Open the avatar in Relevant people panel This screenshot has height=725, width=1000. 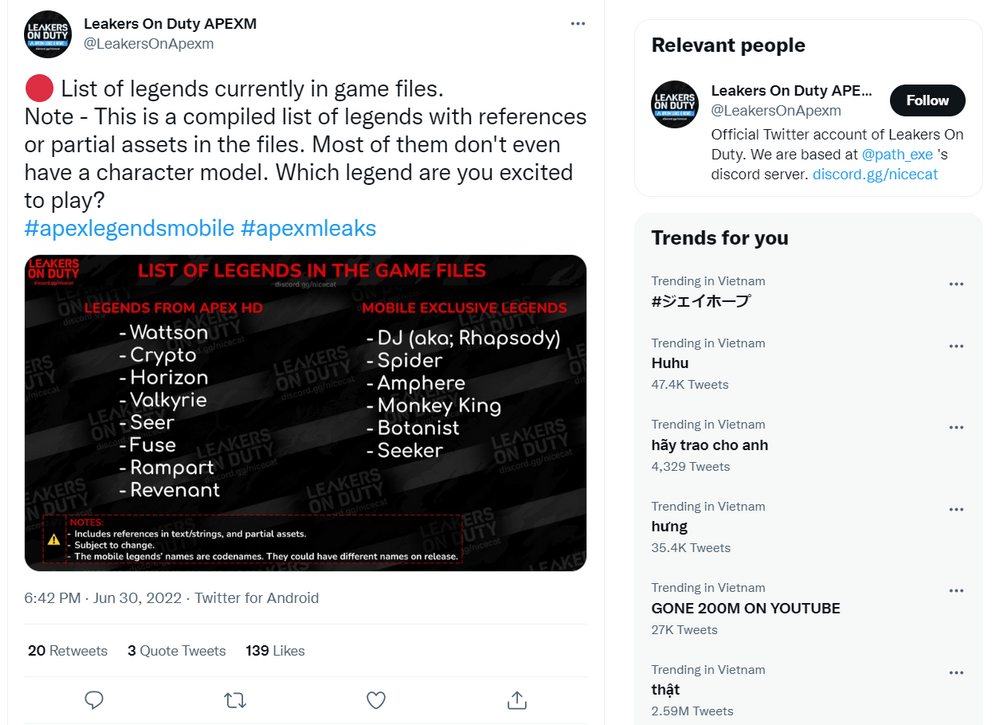coord(675,104)
